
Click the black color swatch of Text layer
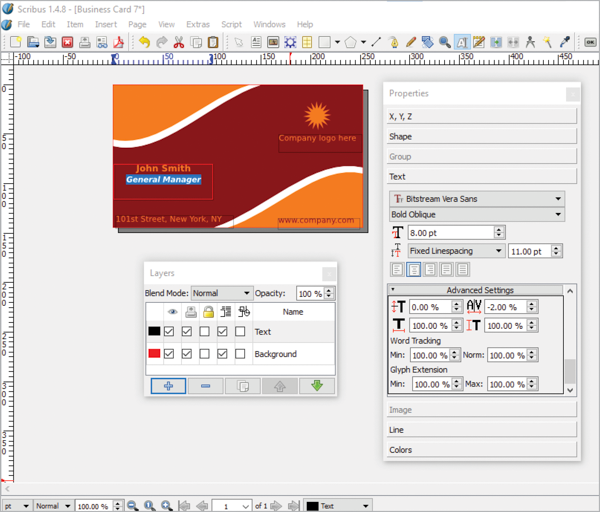pos(154,331)
